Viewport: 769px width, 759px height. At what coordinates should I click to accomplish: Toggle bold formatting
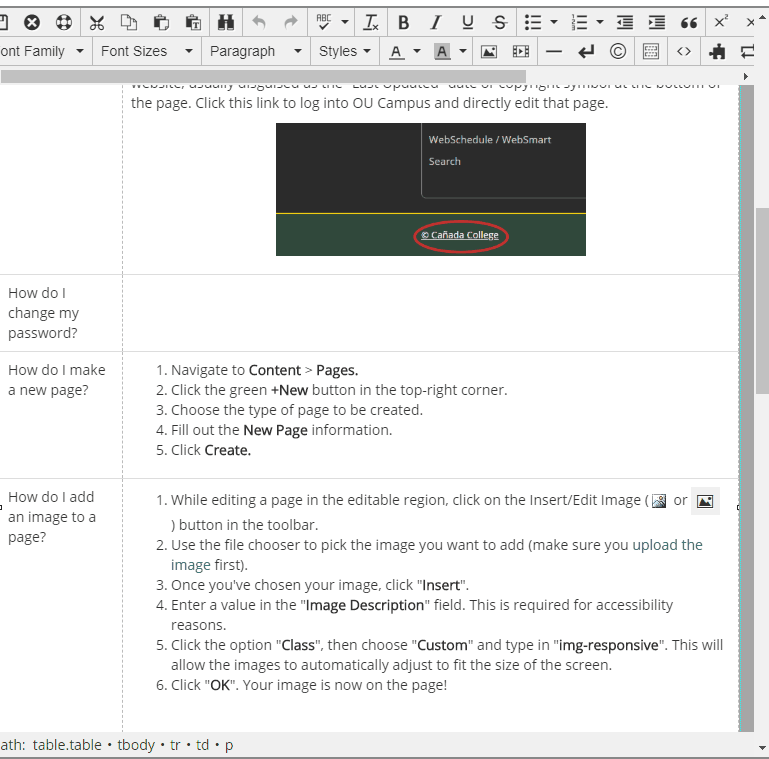403,22
